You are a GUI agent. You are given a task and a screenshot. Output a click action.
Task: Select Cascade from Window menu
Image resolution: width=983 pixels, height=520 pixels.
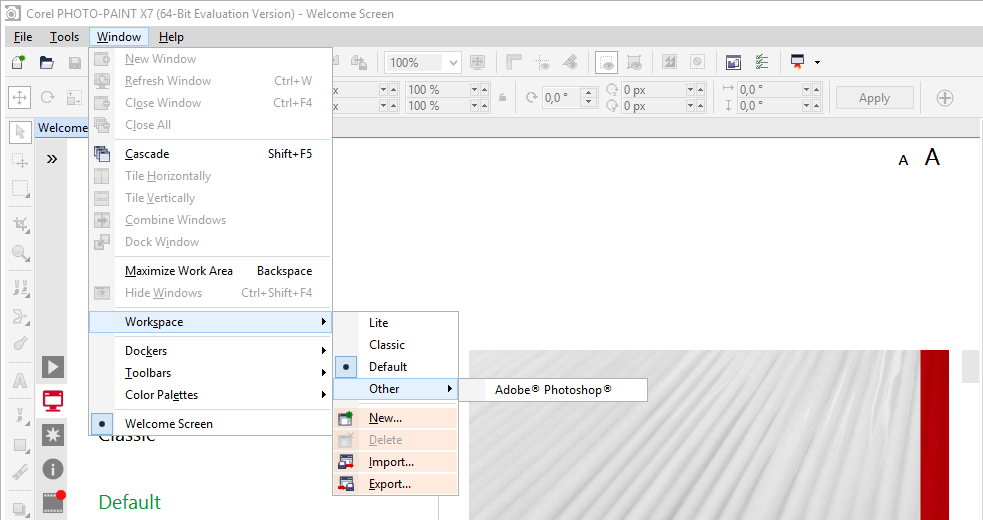tap(210, 154)
